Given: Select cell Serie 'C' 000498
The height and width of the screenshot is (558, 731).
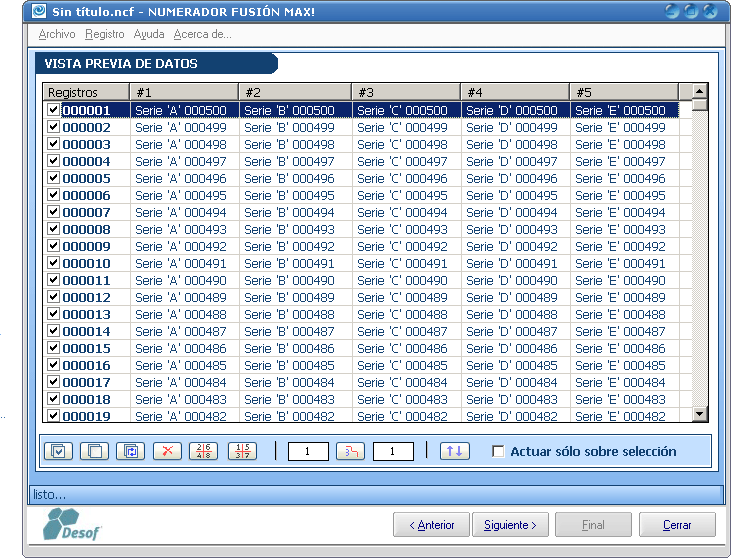Looking at the screenshot, I should (406, 145).
